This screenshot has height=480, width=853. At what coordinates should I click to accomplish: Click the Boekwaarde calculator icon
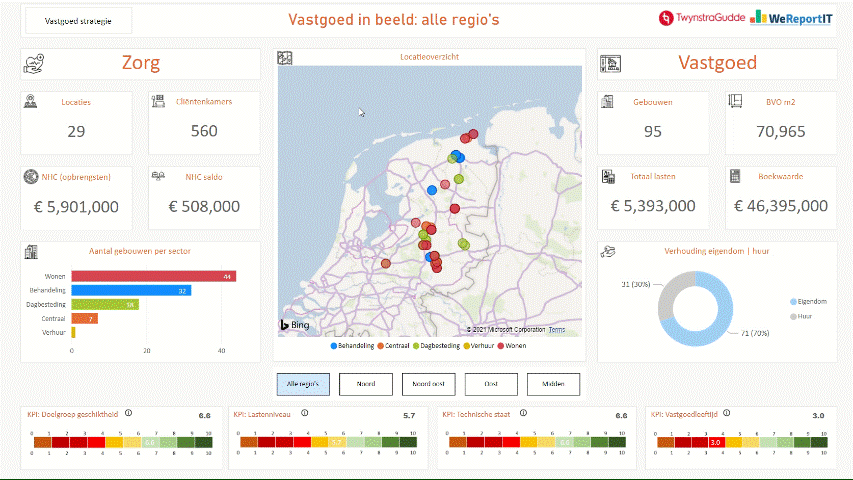point(734,177)
